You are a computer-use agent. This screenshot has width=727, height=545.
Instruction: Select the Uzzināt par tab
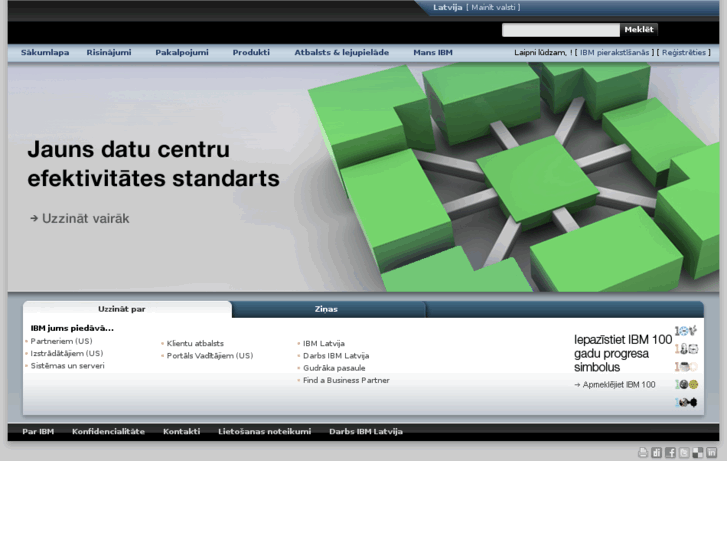122,309
